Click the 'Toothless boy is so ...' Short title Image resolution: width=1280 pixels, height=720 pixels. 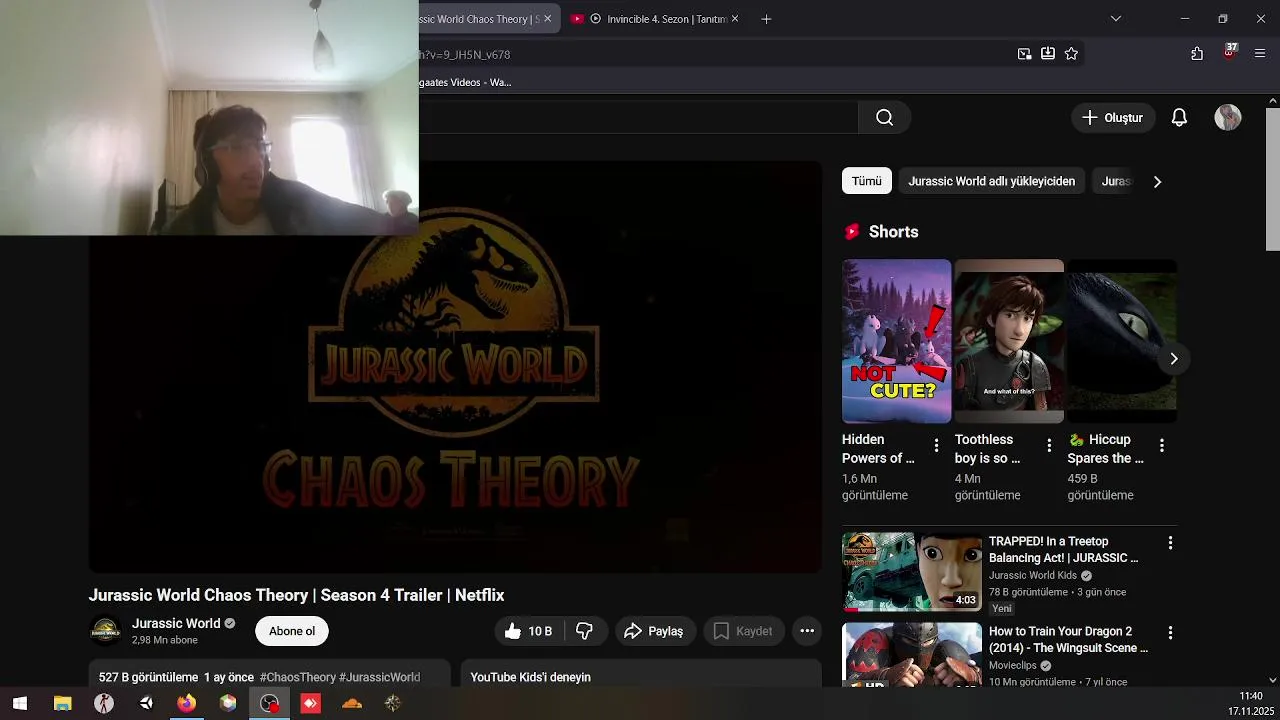987,449
